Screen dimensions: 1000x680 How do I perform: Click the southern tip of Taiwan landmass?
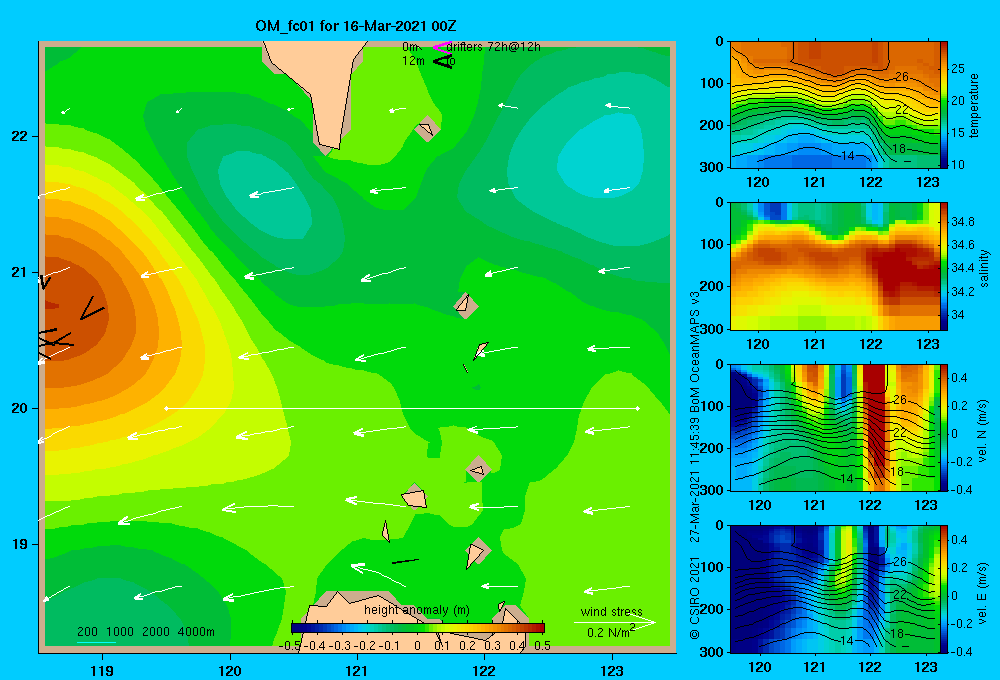pos(329,137)
